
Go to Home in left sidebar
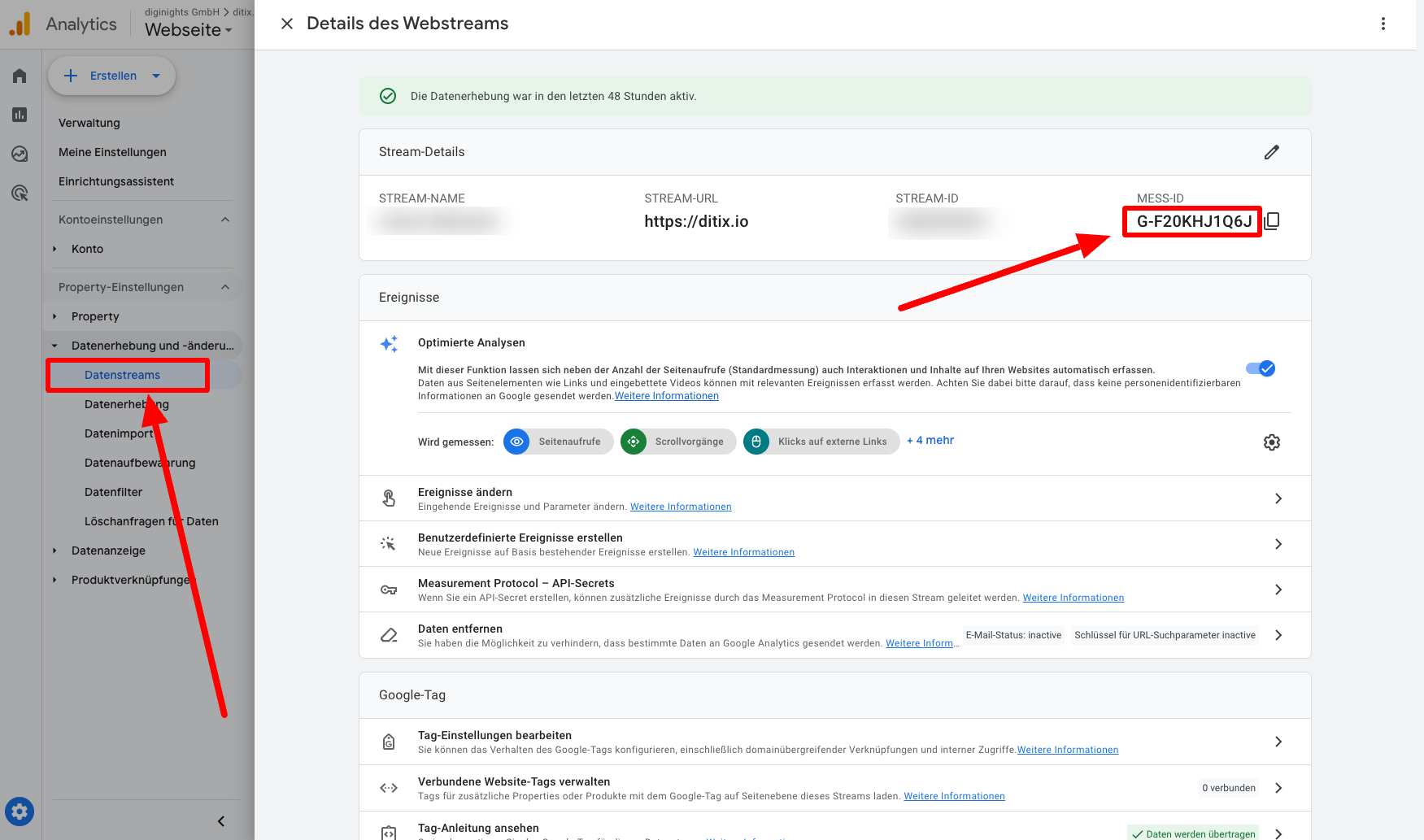pos(20,76)
